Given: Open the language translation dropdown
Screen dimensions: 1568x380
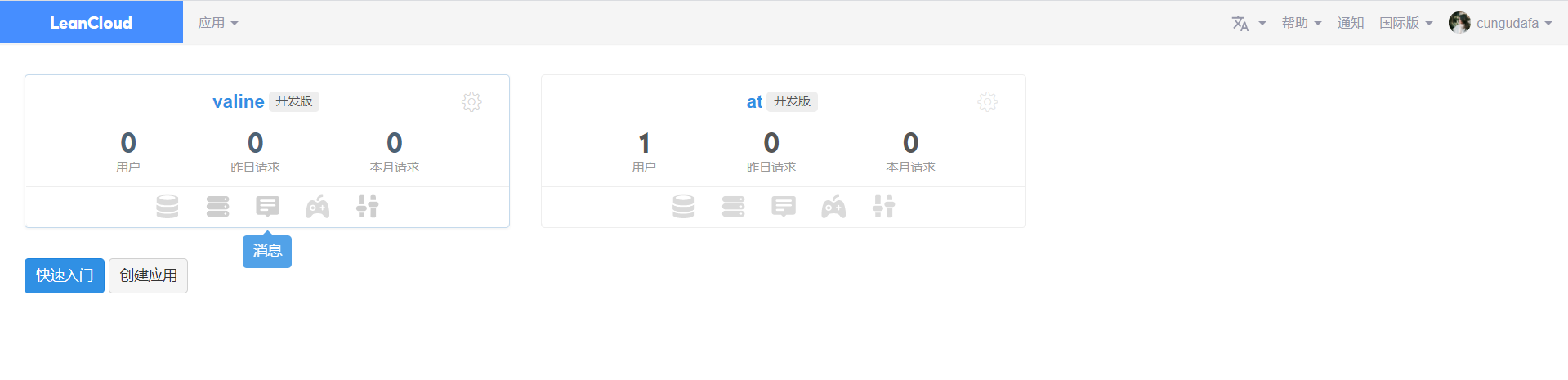Looking at the screenshot, I should point(1249,23).
